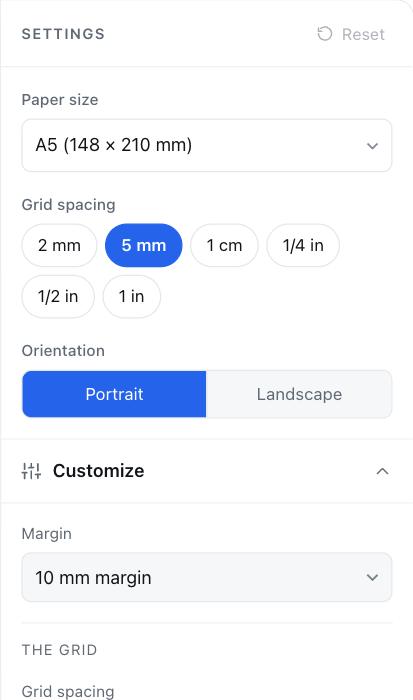Switch orientation to Landscape

[x=299, y=394]
